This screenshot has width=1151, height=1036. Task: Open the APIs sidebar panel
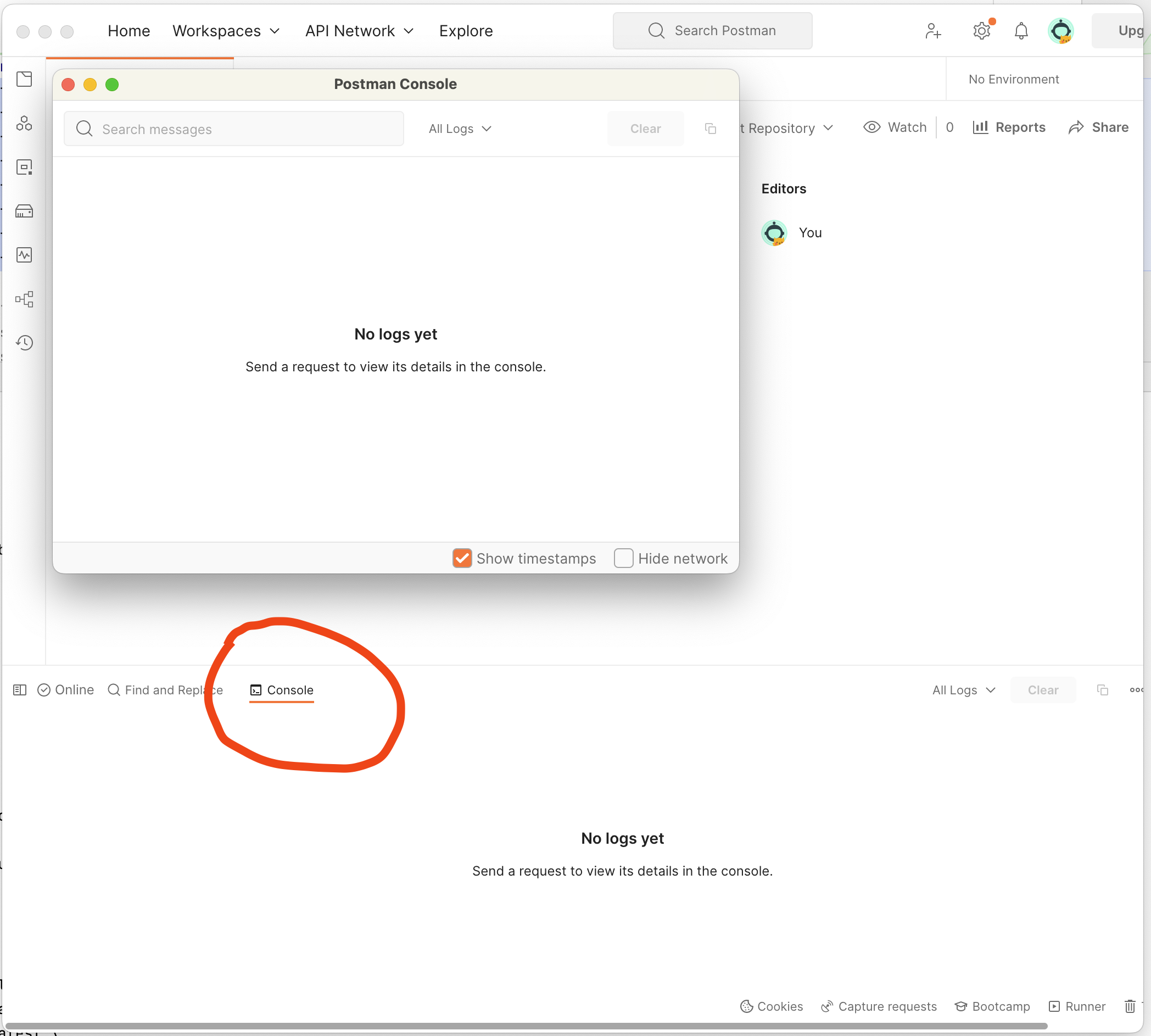pos(25,123)
